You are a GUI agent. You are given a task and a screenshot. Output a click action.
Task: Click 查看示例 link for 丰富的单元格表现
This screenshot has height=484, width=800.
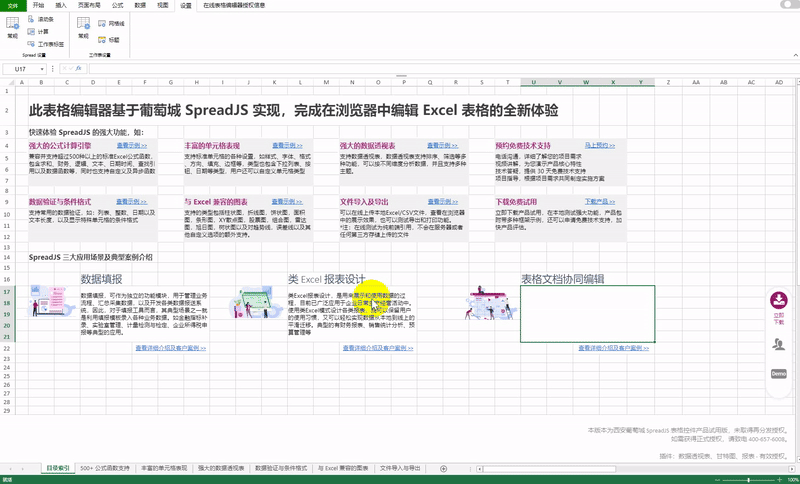[287, 145]
